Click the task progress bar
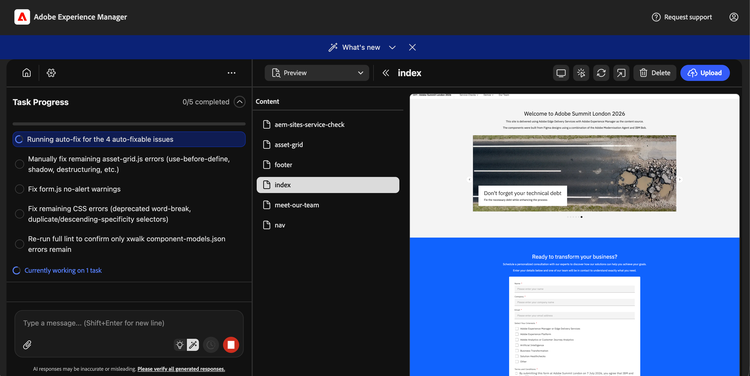Viewport: 750px width, 376px height. click(x=129, y=124)
